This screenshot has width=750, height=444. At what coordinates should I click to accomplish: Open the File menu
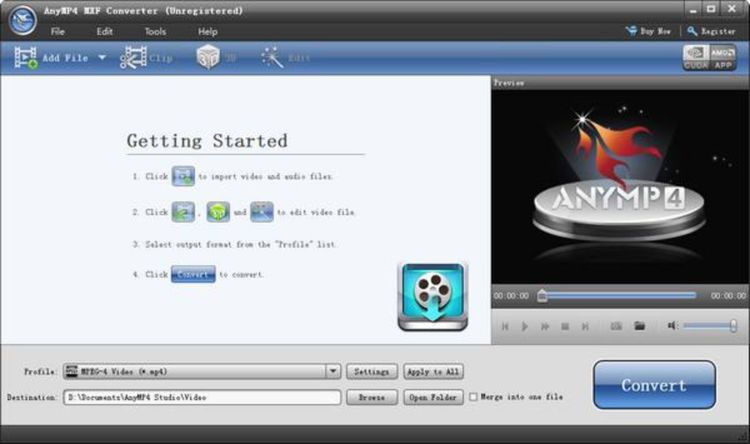coord(58,32)
